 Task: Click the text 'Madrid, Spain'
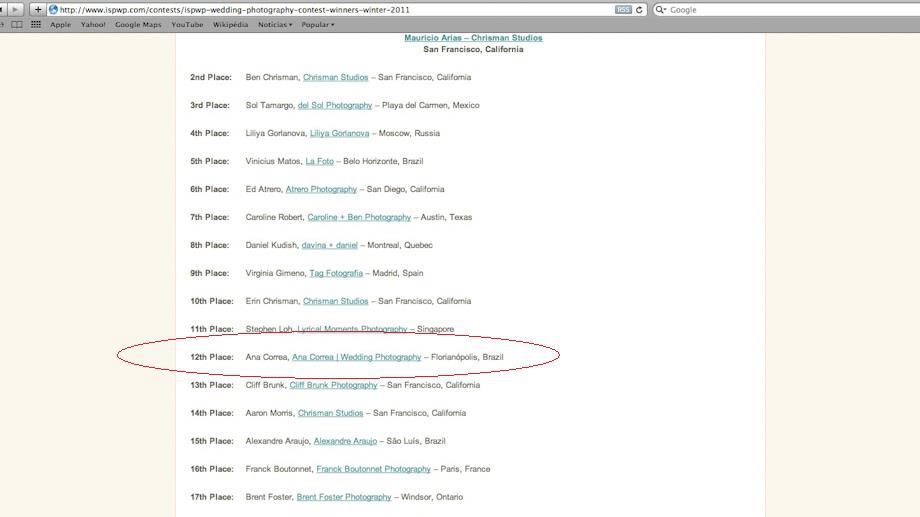398,273
